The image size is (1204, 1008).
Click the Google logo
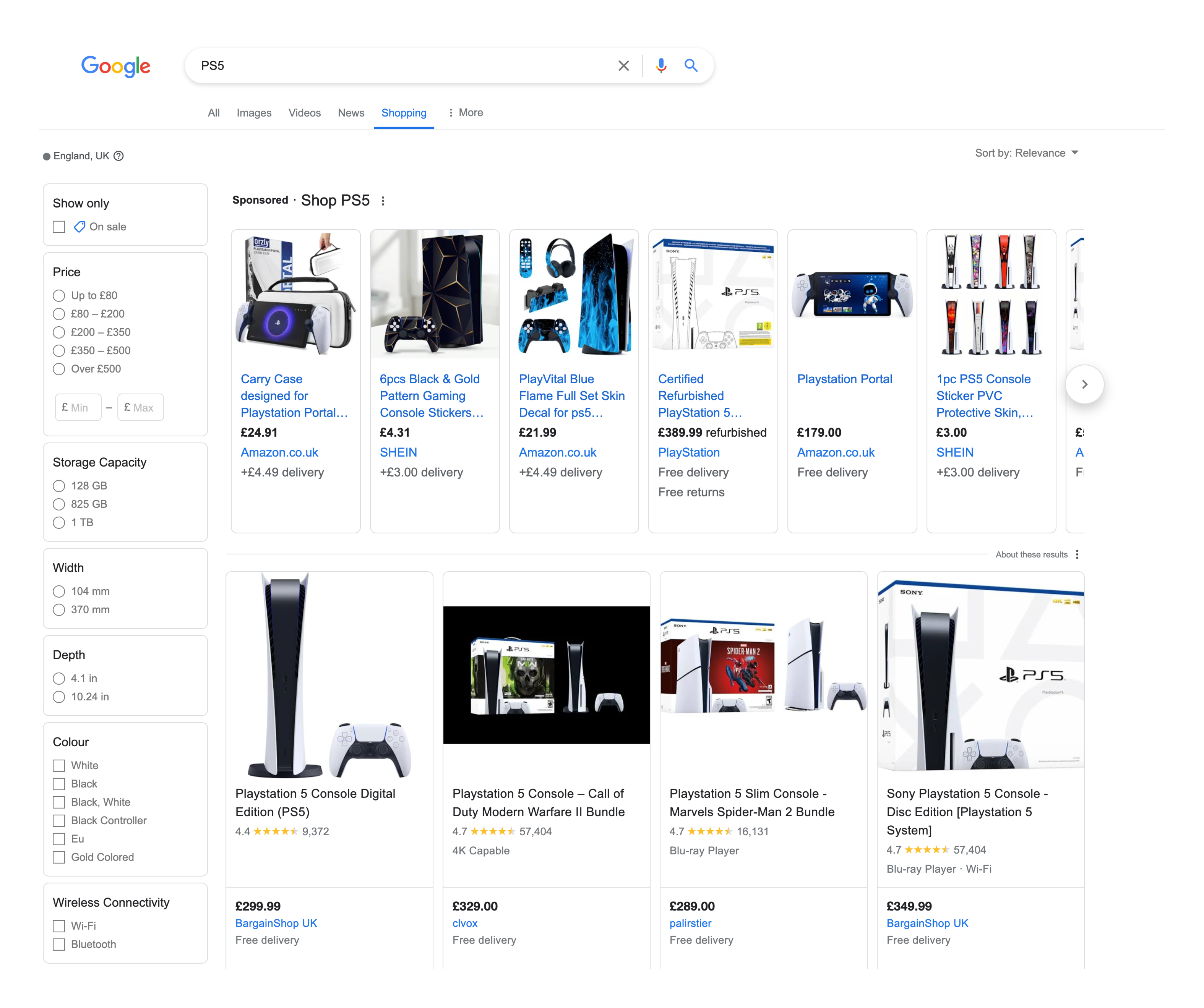point(115,66)
